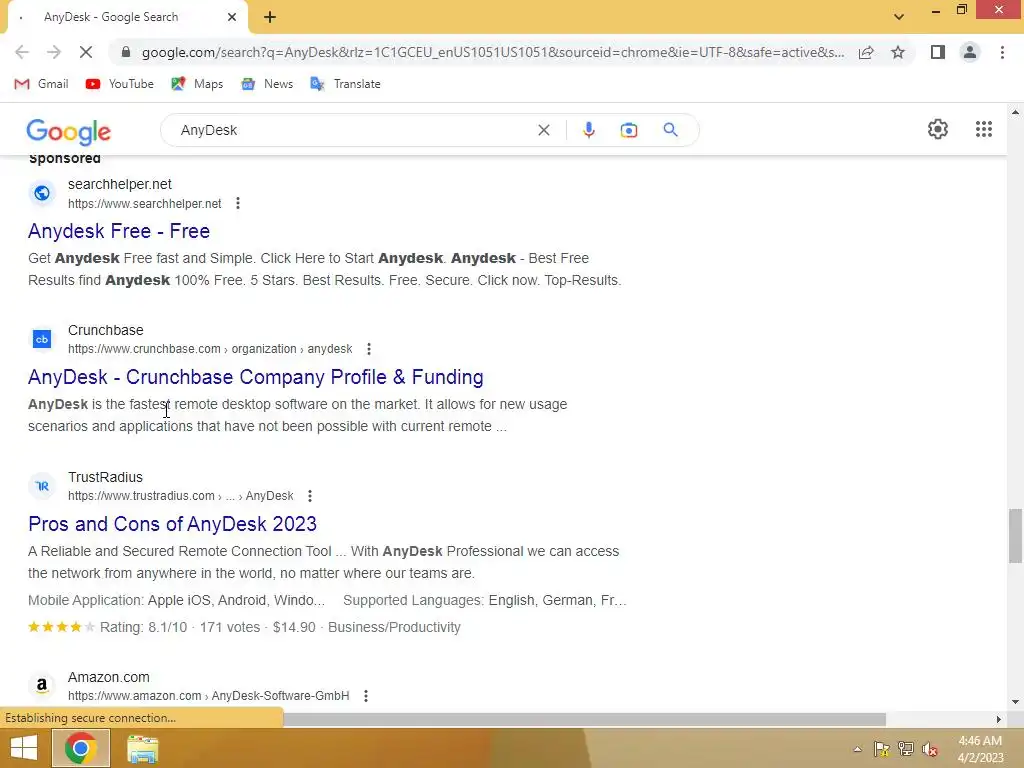Open Pros and Cons of AnyDesk 2023
This screenshot has height=768, width=1024.
172,524
